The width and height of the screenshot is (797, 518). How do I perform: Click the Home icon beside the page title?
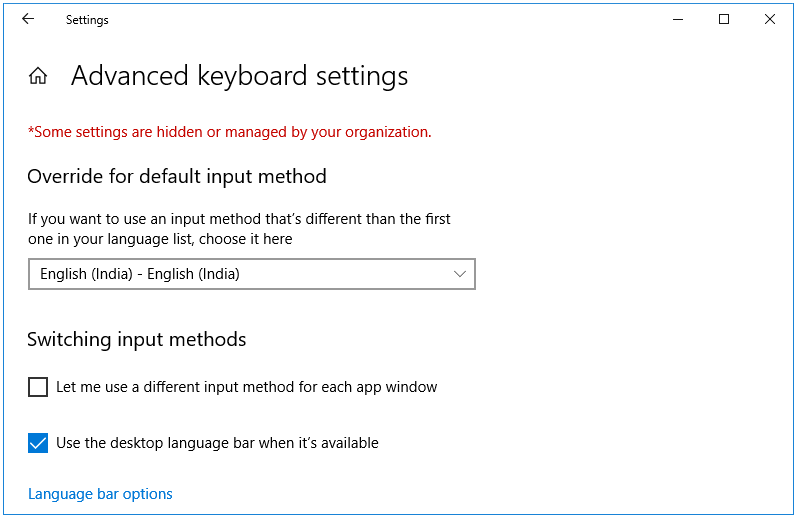[x=38, y=76]
